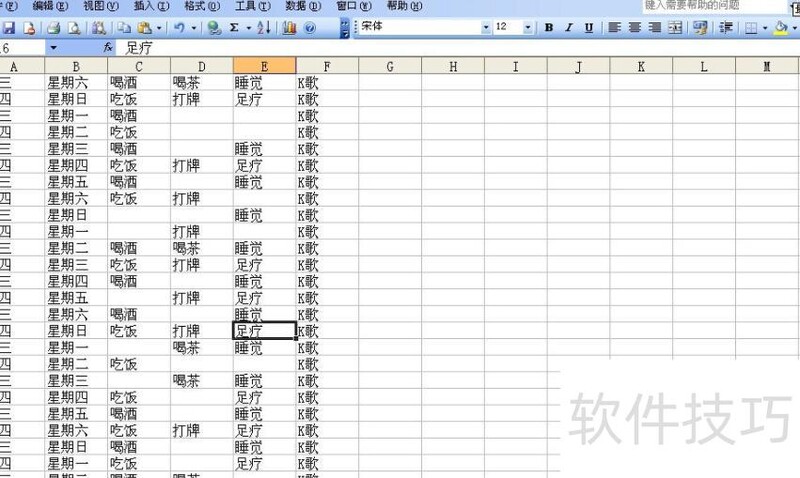Print using the printer icon
Viewport: 800px width, 478px height.
click(54, 28)
